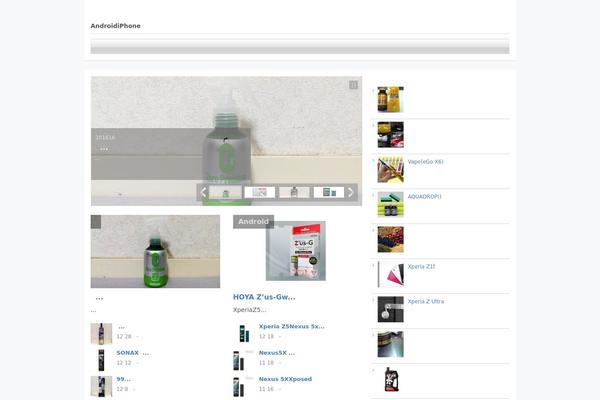
Task: Click the Nexus 5XXposed post thumbnail
Action: click(x=244, y=386)
